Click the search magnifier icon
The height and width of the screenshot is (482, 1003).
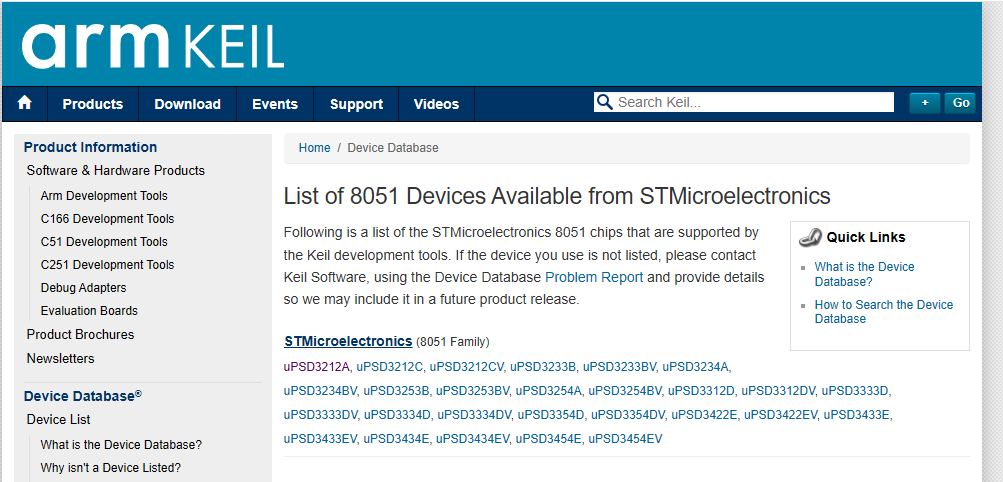(604, 102)
